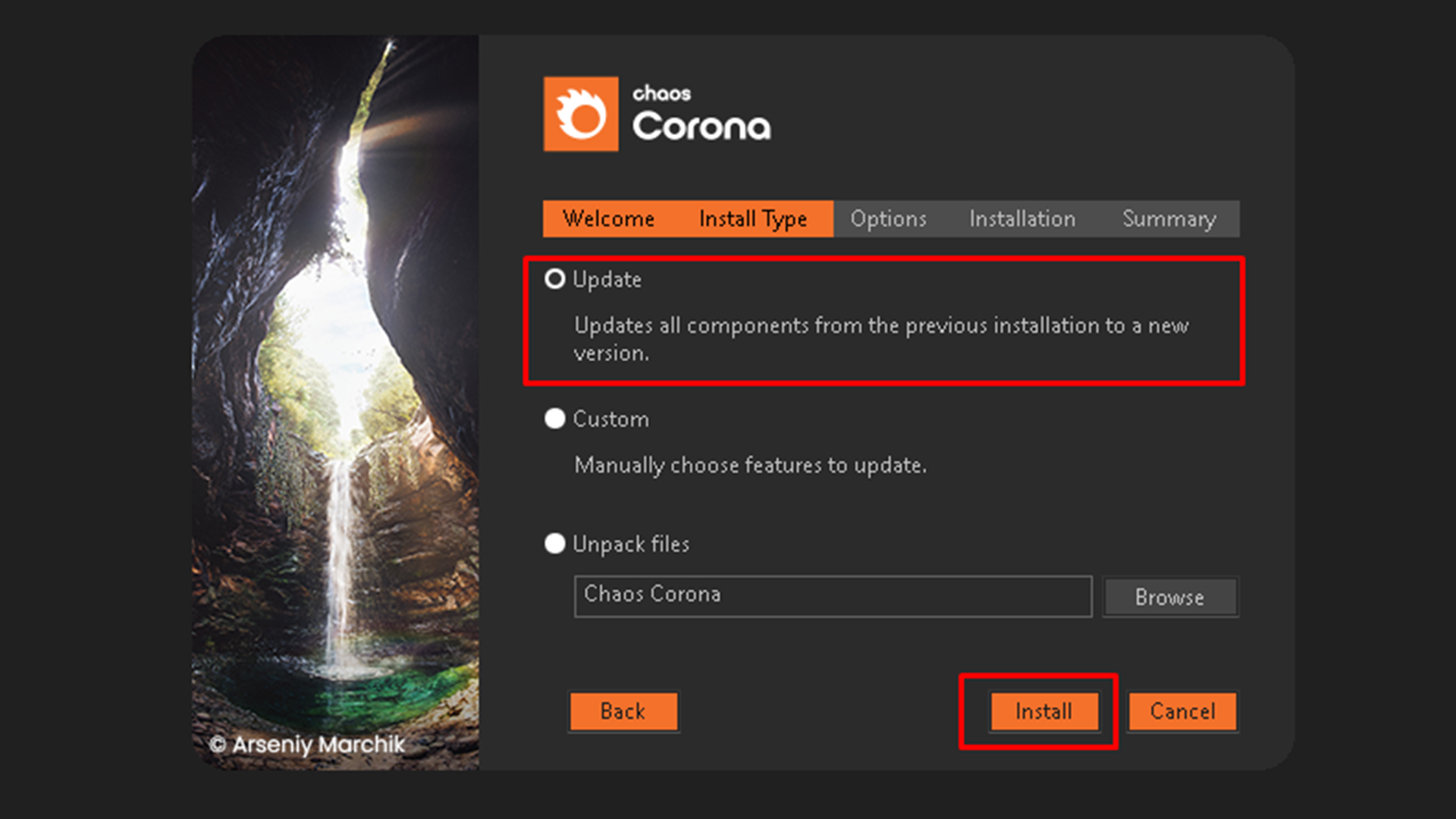The width and height of the screenshot is (1456, 819).
Task: Open the Install Type tab
Action: point(754,218)
